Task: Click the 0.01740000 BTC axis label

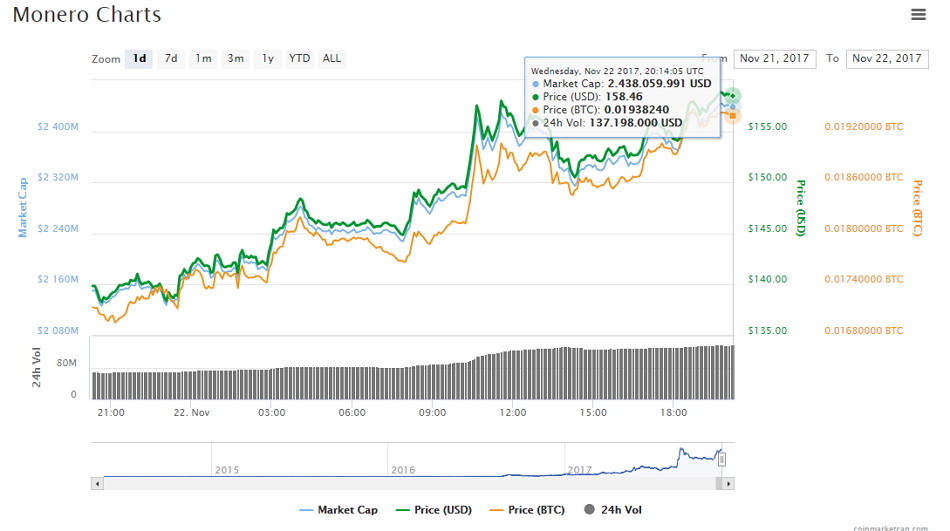Action: coord(863,279)
